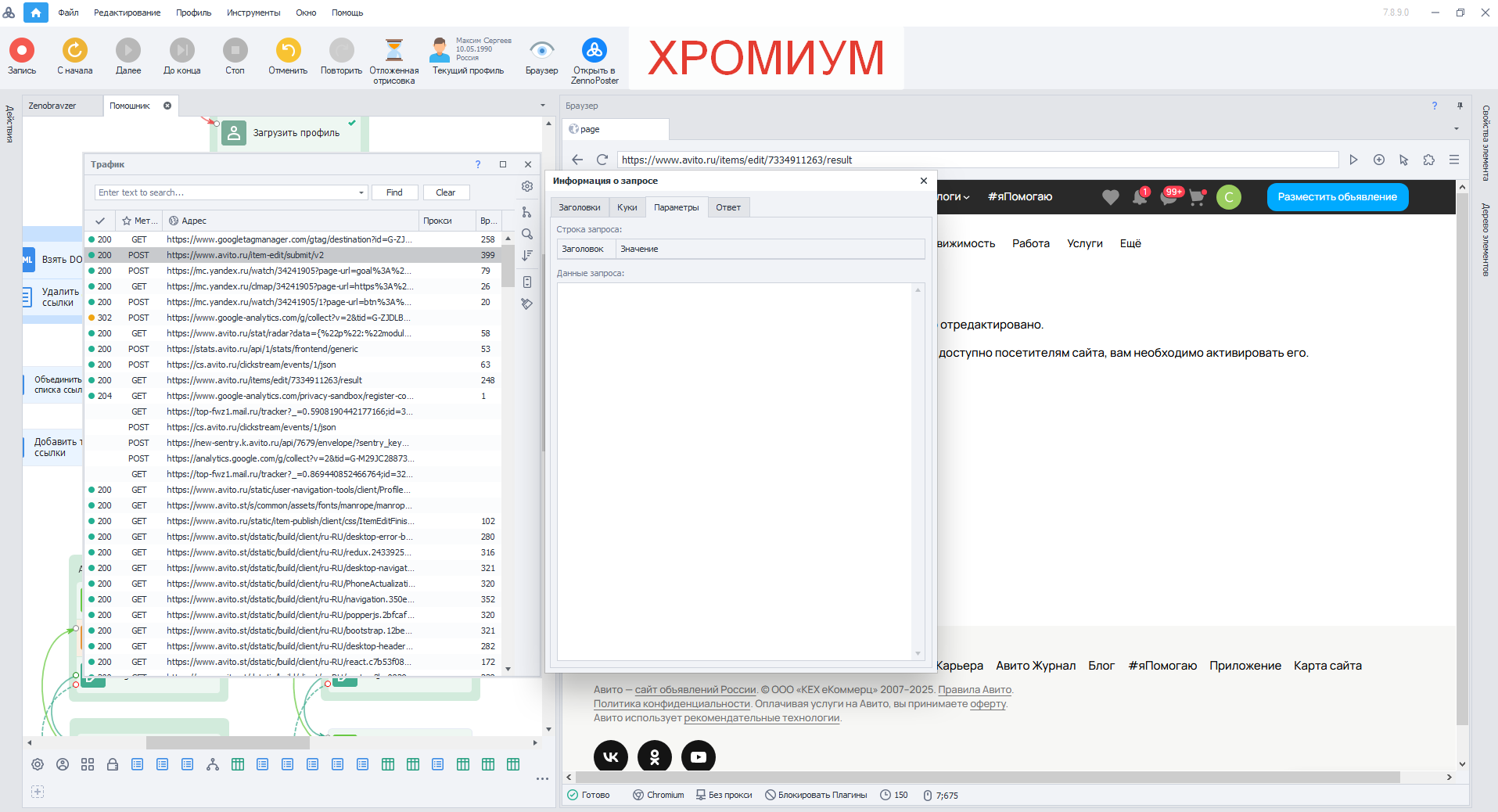This screenshot has width=1498, height=812.
Task: Click the profile icon in bottom toolbar
Action: coord(63,764)
